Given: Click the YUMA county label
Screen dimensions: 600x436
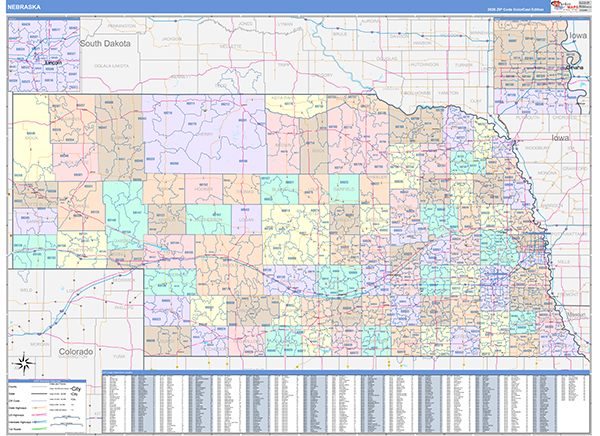Looking at the screenshot, I should coord(119,356).
